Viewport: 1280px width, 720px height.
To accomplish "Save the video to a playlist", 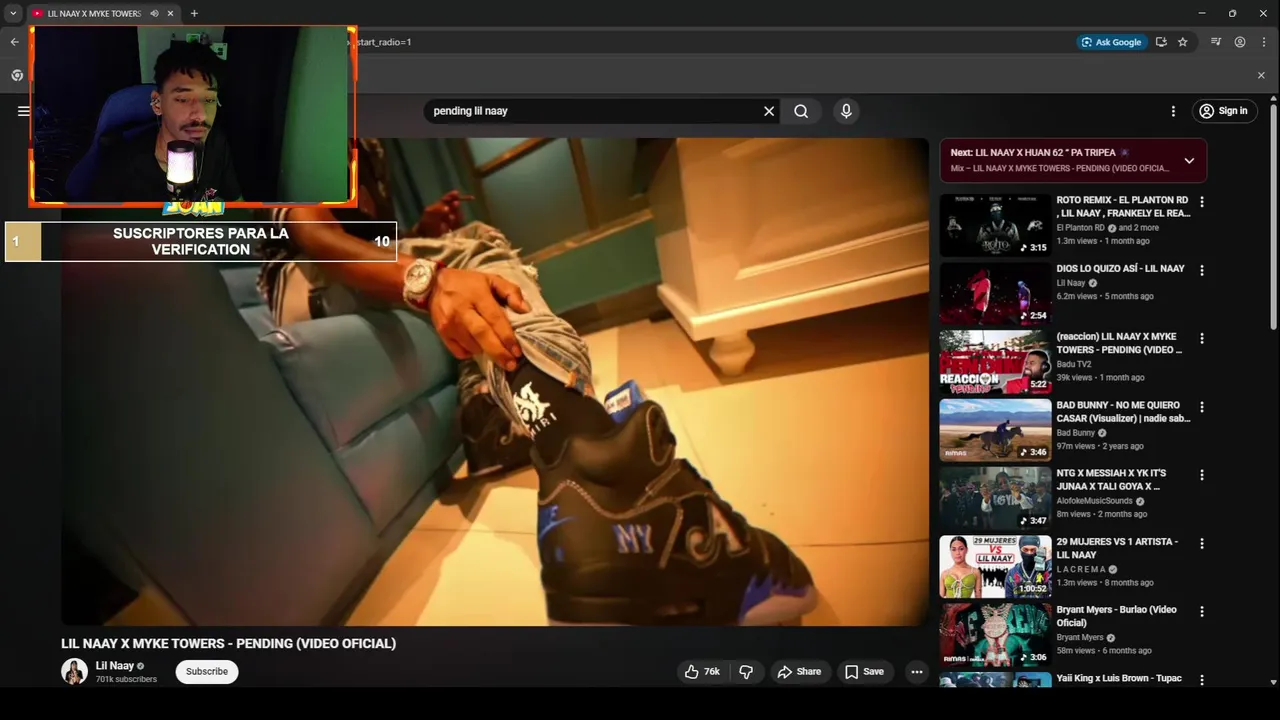I will point(864,672).
